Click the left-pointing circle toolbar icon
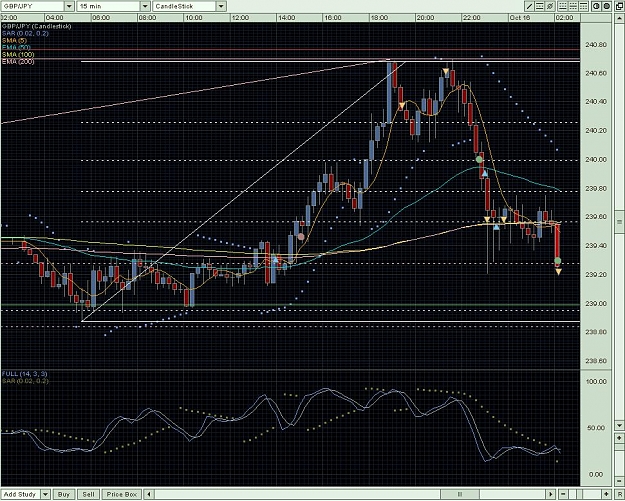This screenshot has width=625, height=501. pyautogui.click(x=596, y=6)
